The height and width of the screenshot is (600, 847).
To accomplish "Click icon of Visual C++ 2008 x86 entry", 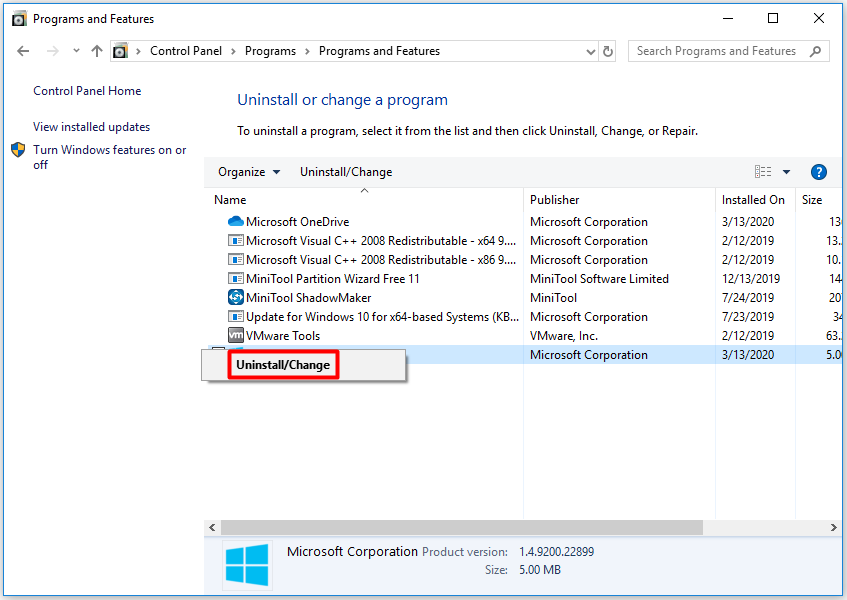I will 236,259.
